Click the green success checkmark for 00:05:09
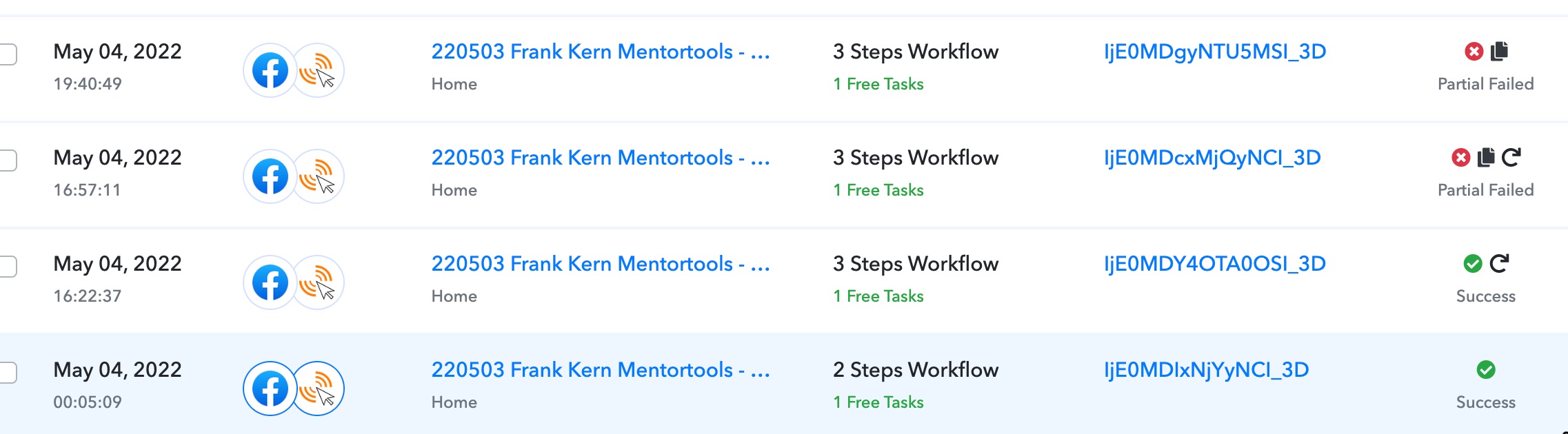Screen dimensions: 1568x434 click(x=1486, y=370)
